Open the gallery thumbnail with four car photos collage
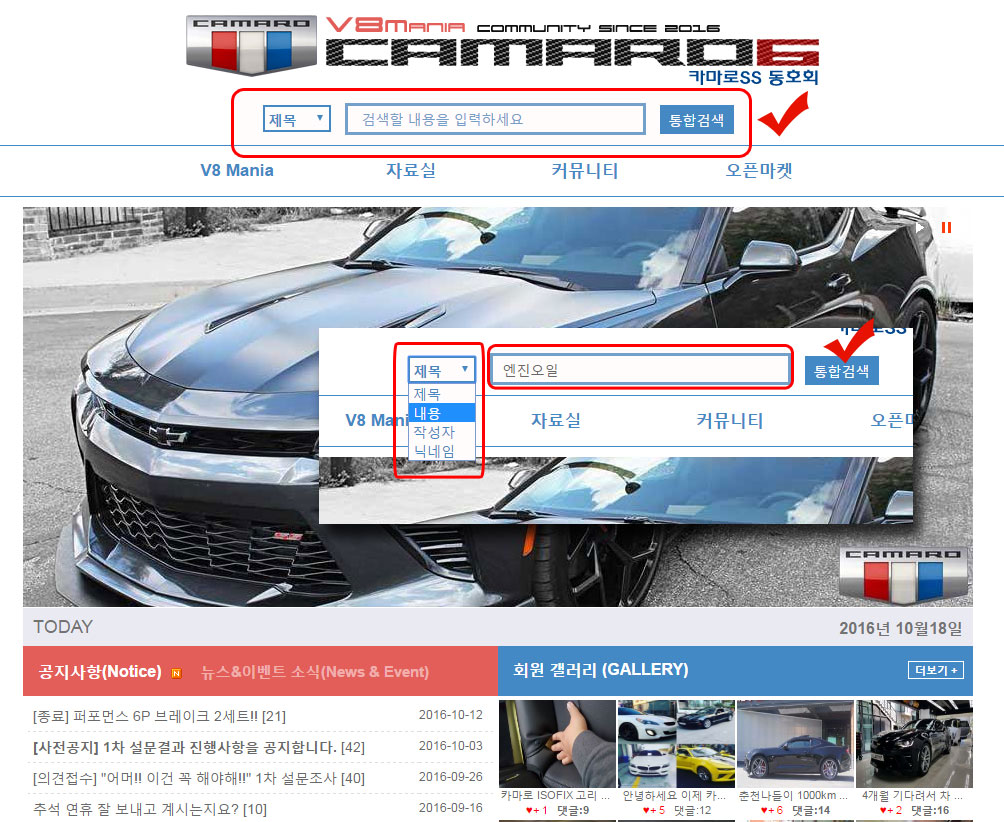 tap(676, 744)
